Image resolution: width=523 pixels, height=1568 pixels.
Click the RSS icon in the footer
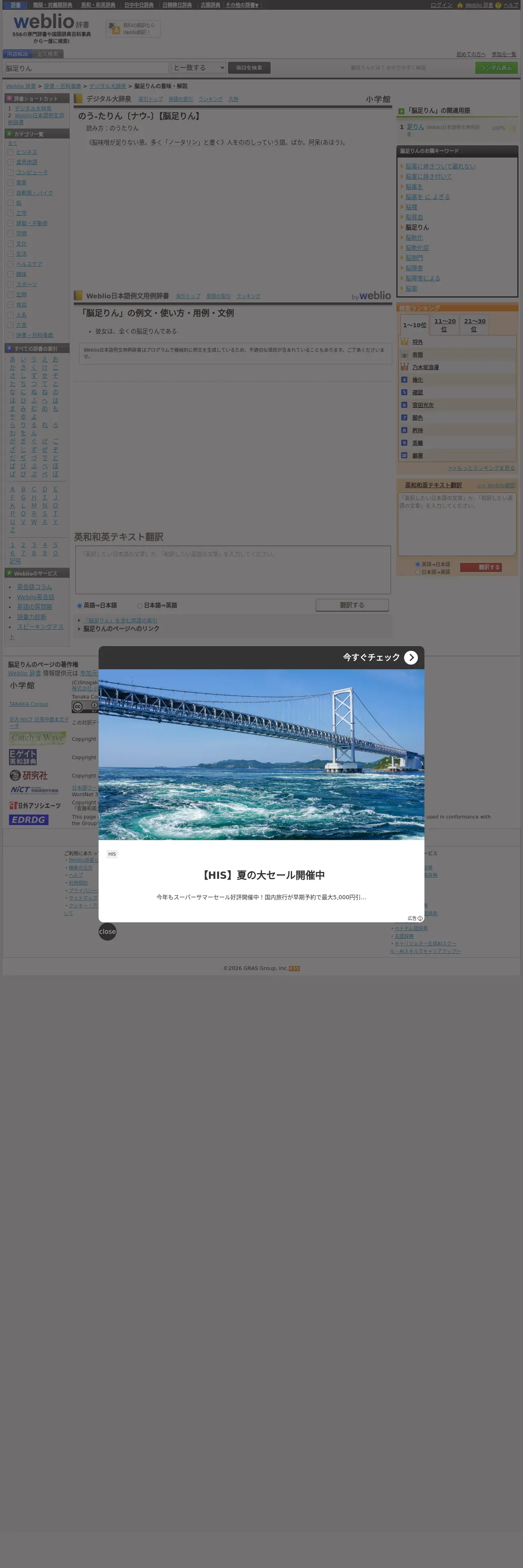(294, 968)
